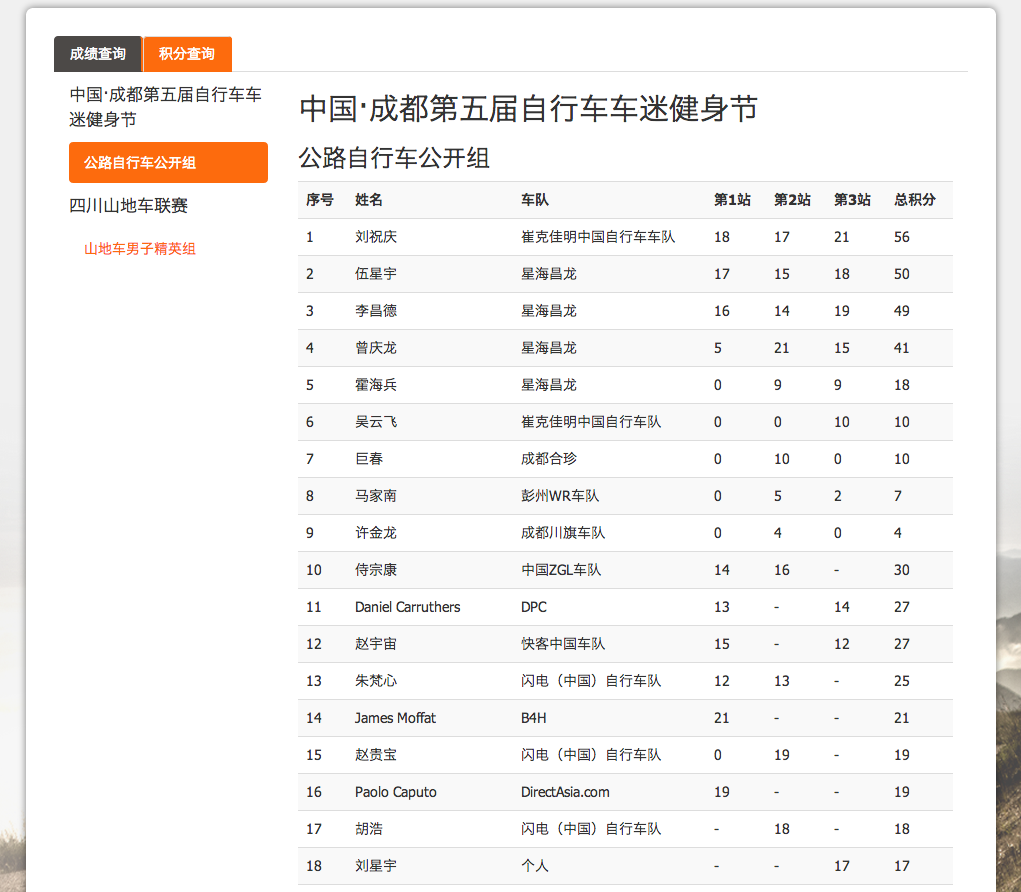Click the 第1站 column header
Viewport: 1021px width, 892px height.
point(733,200)
